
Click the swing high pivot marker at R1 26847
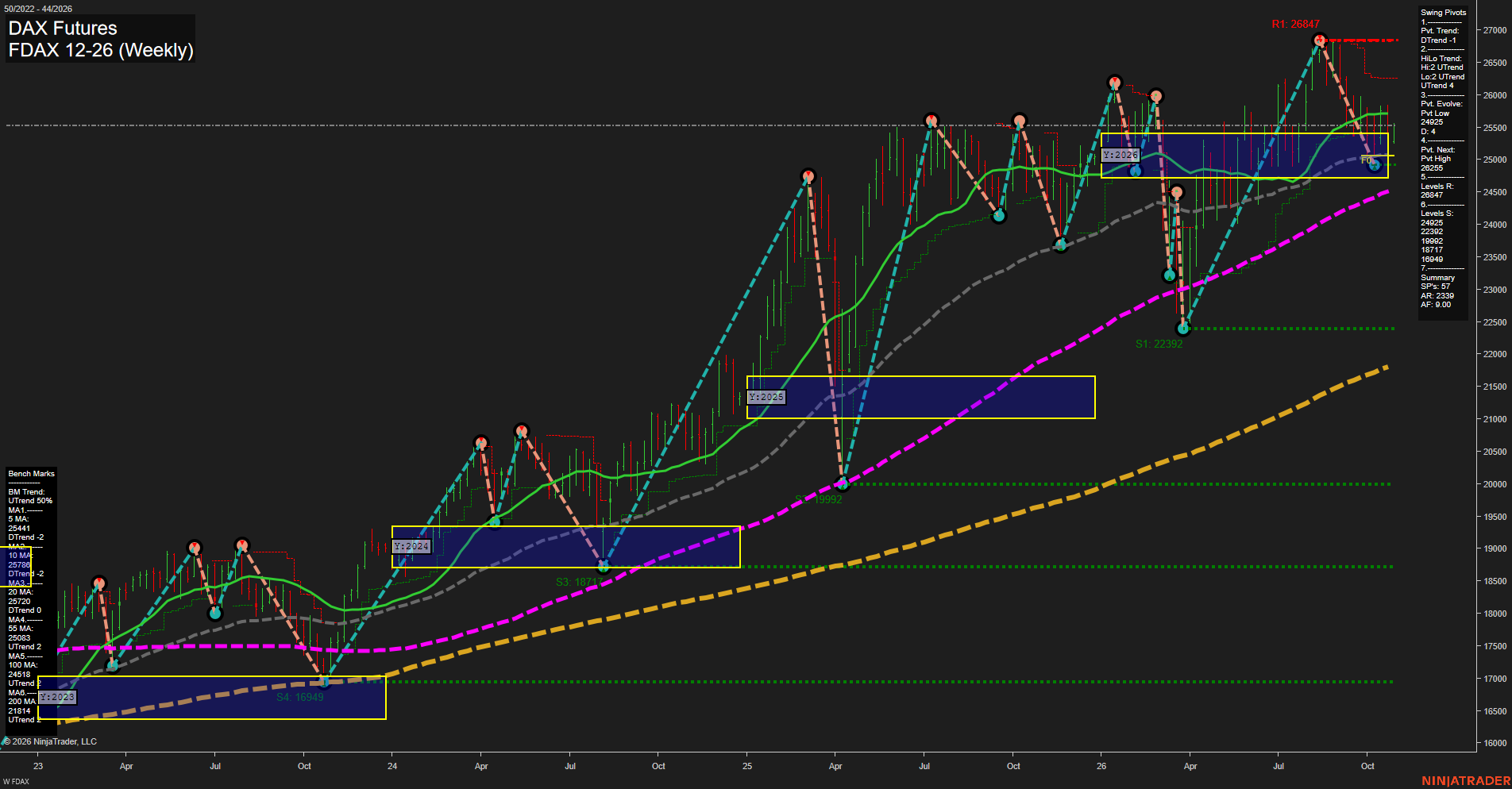tap(1320, 40)
